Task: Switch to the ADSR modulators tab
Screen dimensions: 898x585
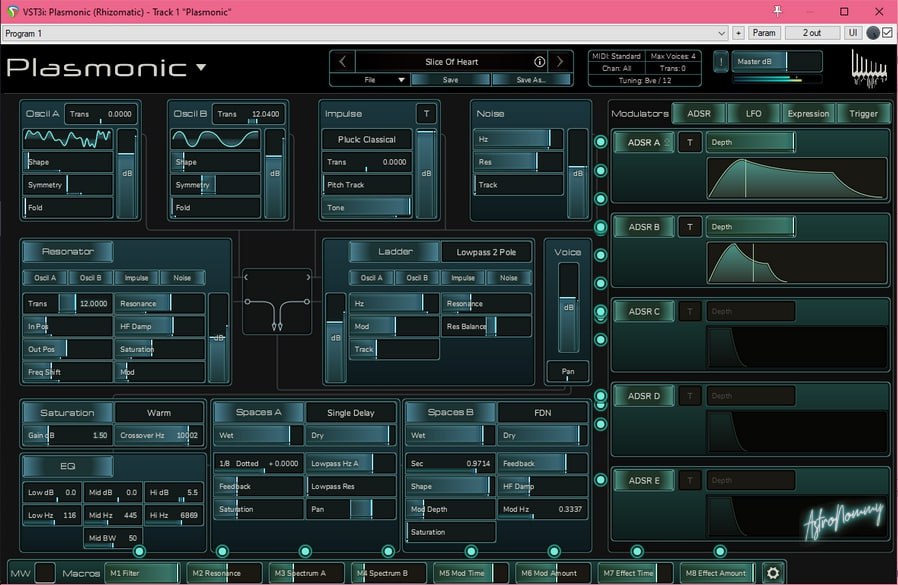Action: 699,113
